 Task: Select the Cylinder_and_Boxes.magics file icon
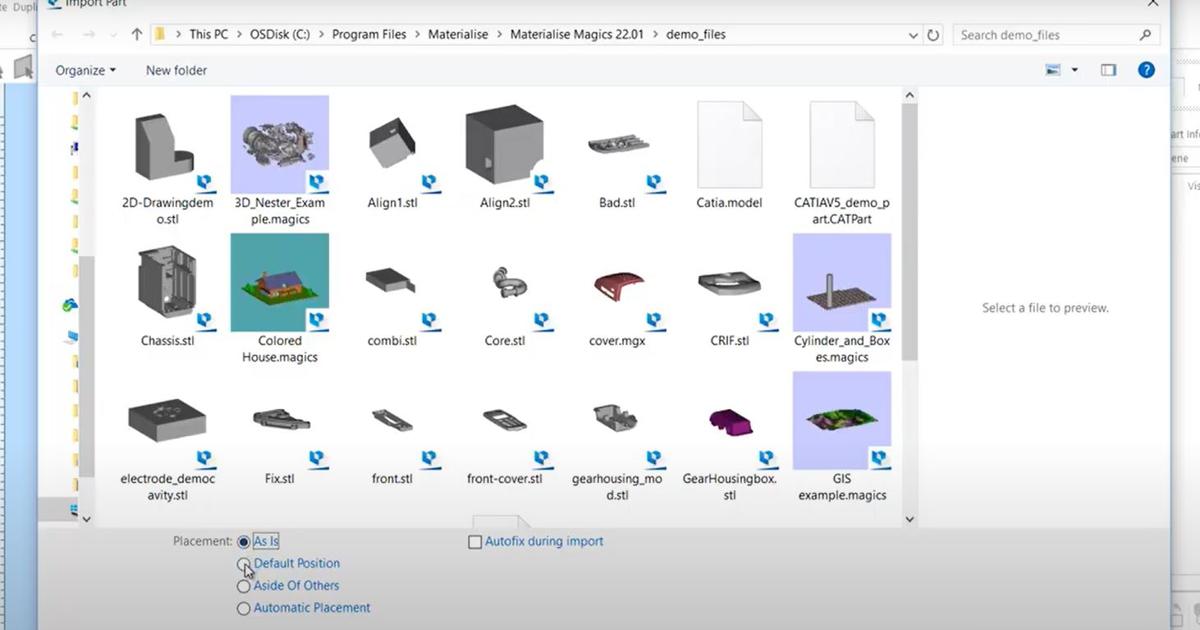click(842, 282)
